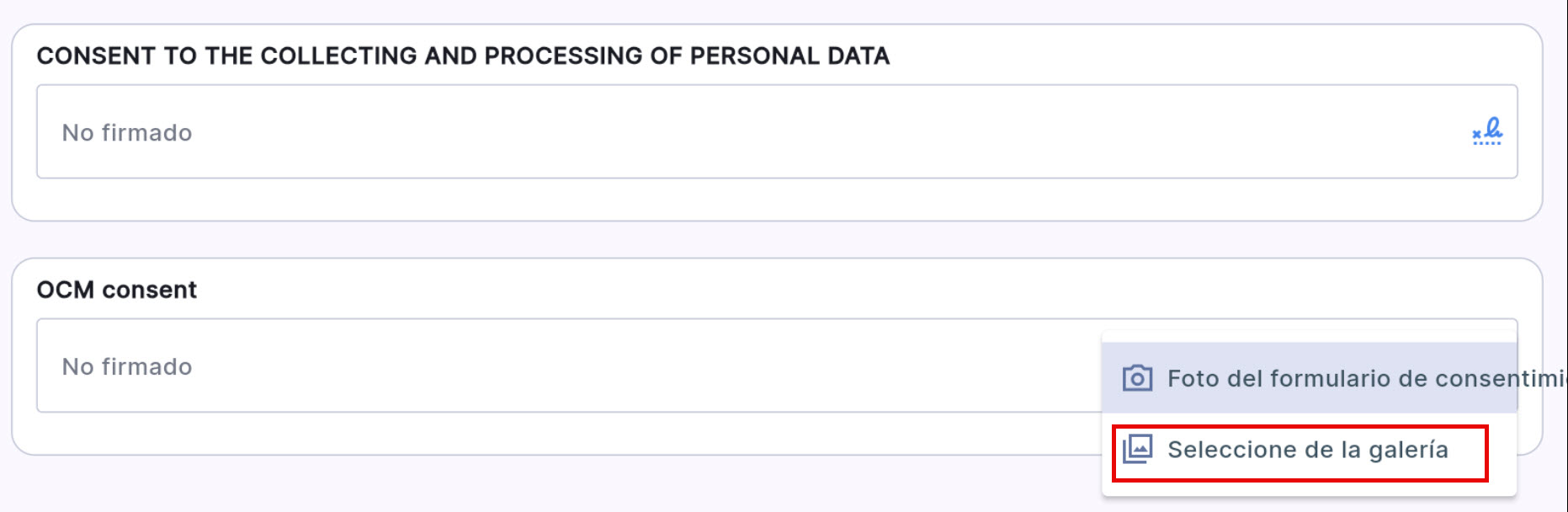
Task: Click No firmado text under OCM consent
Action: [x=127, y=367]
